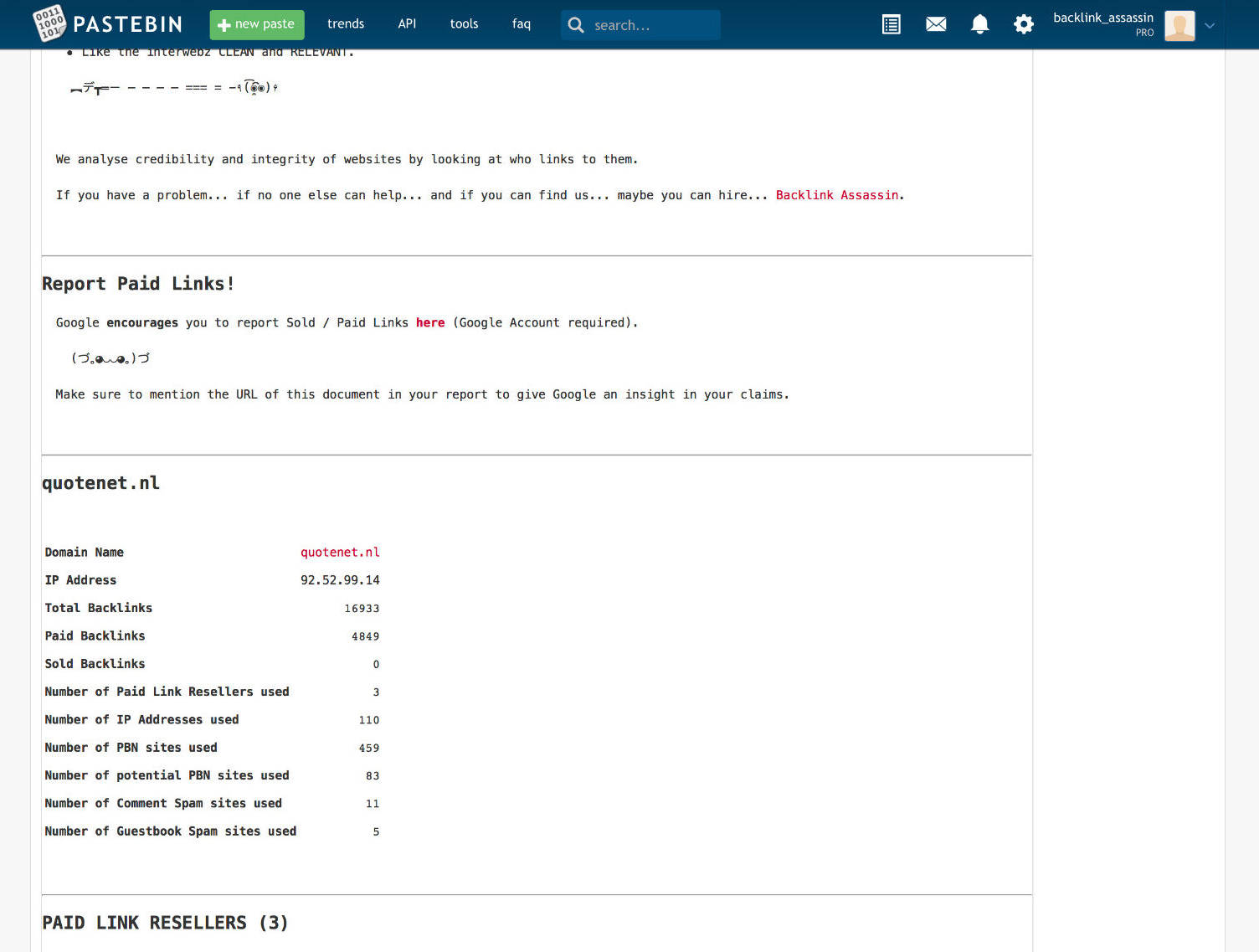Viewport: 1259px width, 952px height.
Task: Select the Total Backlinks value 16933
Action: click(x=362, y=609)
